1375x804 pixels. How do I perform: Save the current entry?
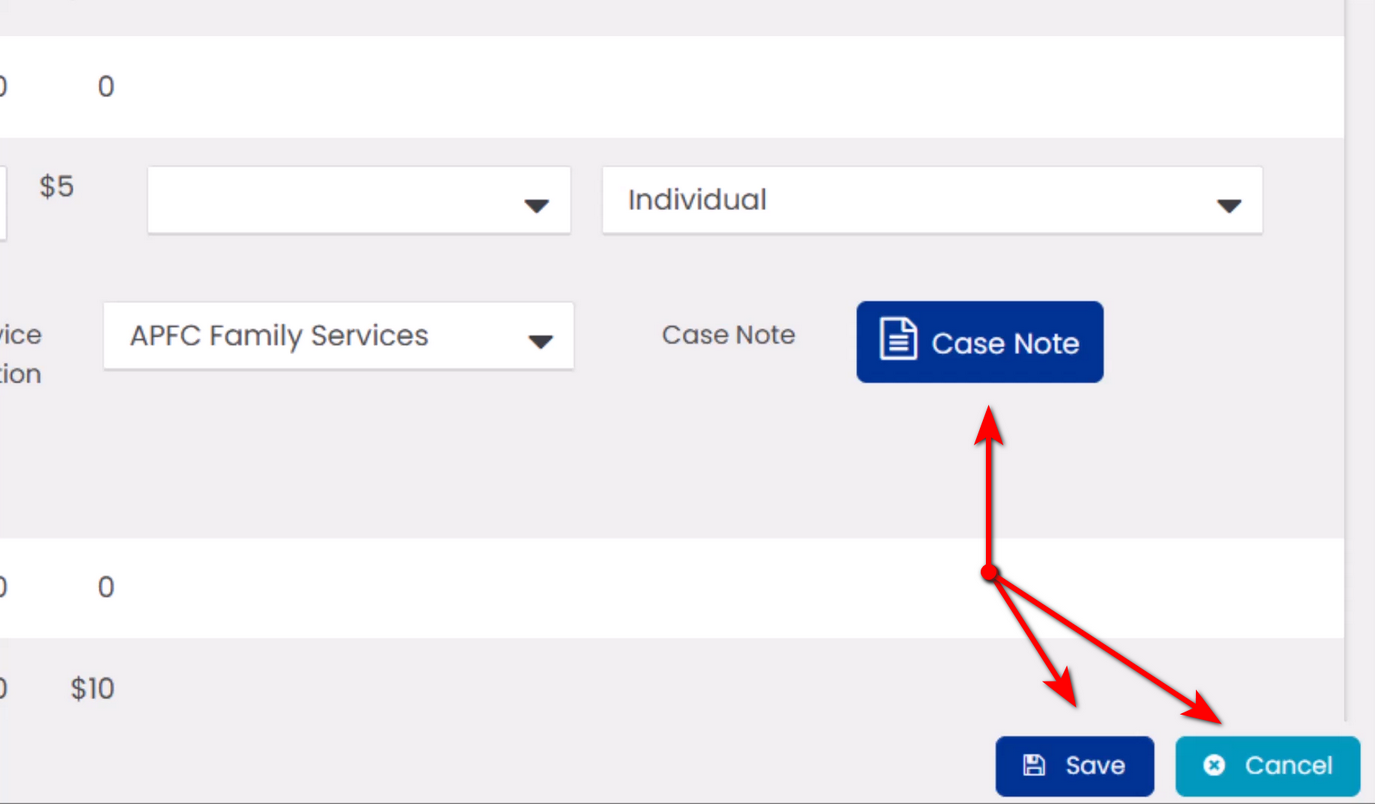(1074, 766)
